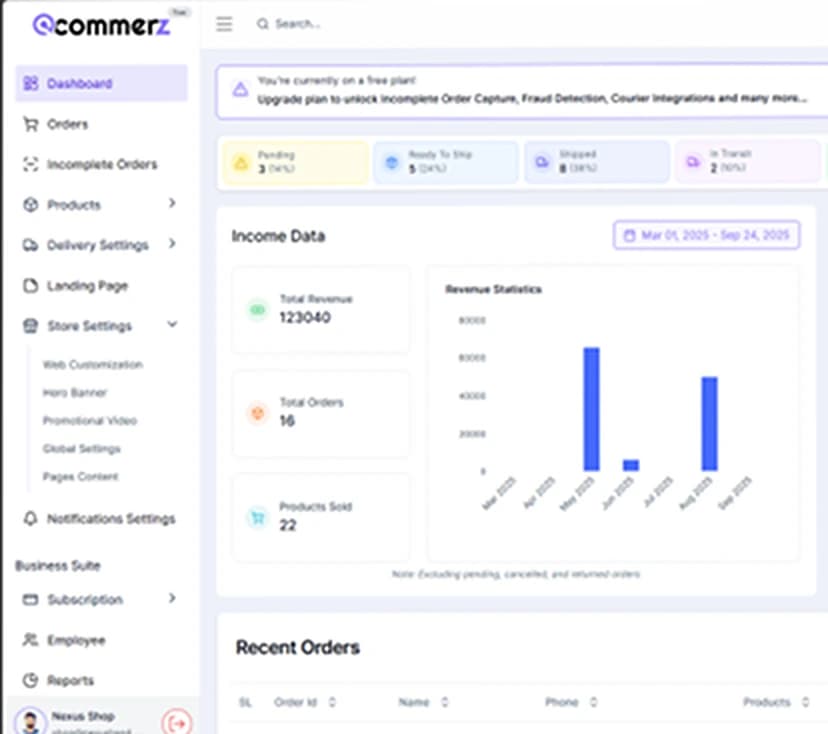Sort Recent Orders by Products
The image size is (828, 734).
point(805,702)
